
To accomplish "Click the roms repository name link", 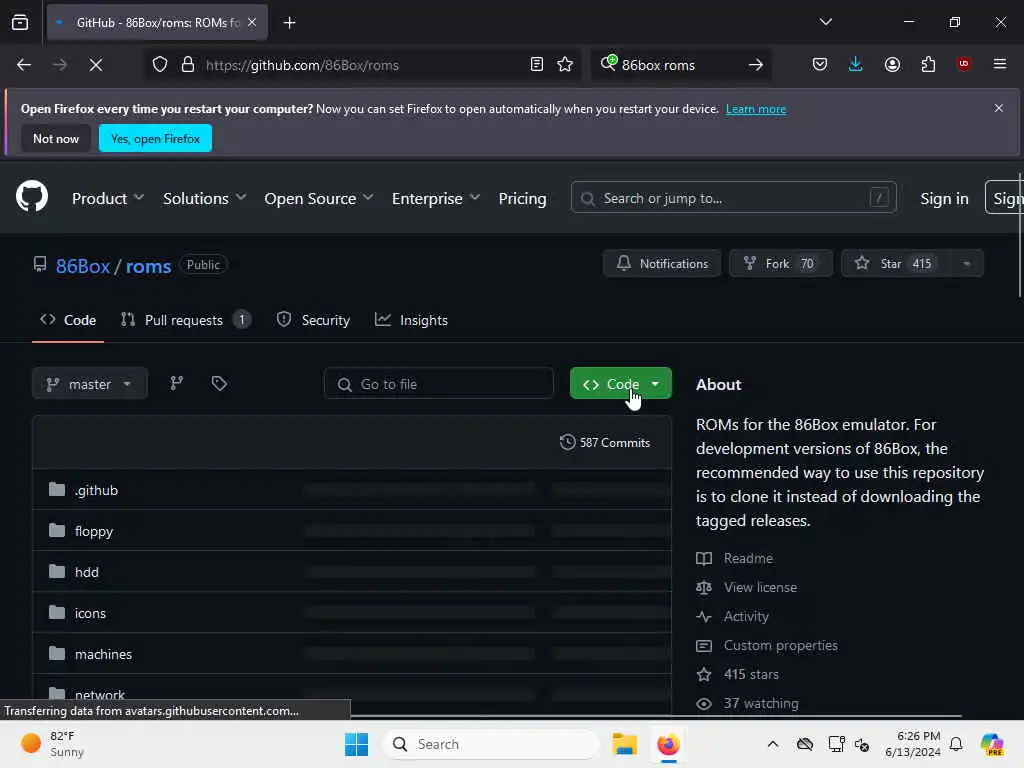I will coord(148,266).
